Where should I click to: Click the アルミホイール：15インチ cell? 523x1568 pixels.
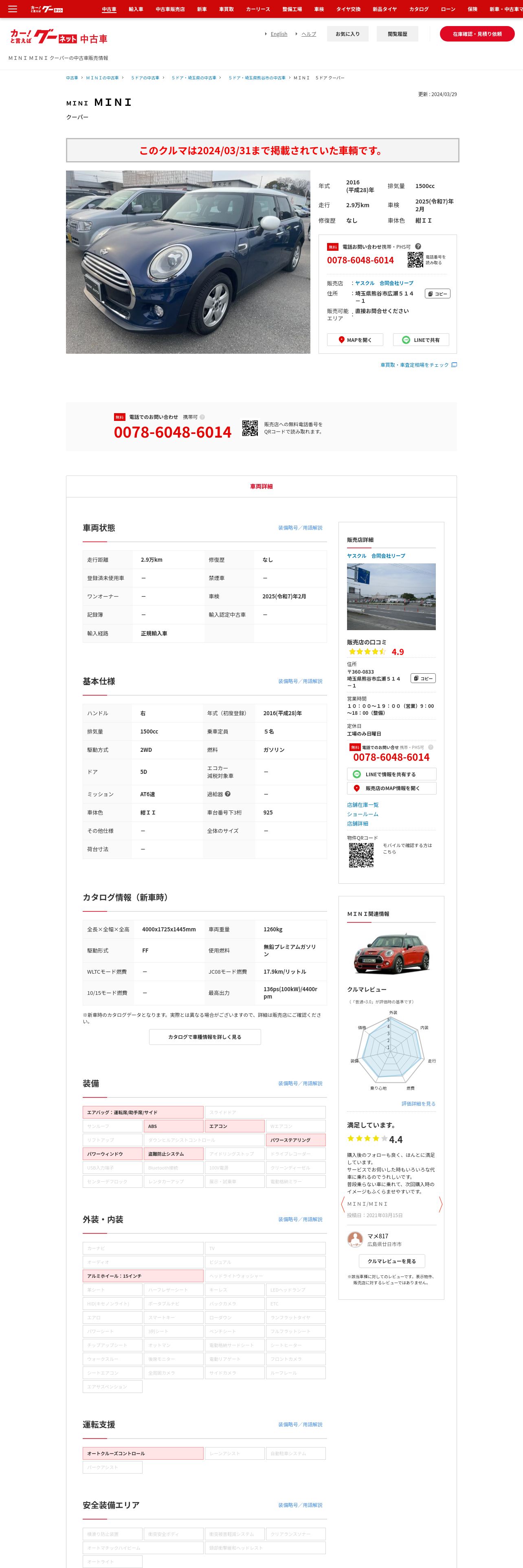[143, 1276]
